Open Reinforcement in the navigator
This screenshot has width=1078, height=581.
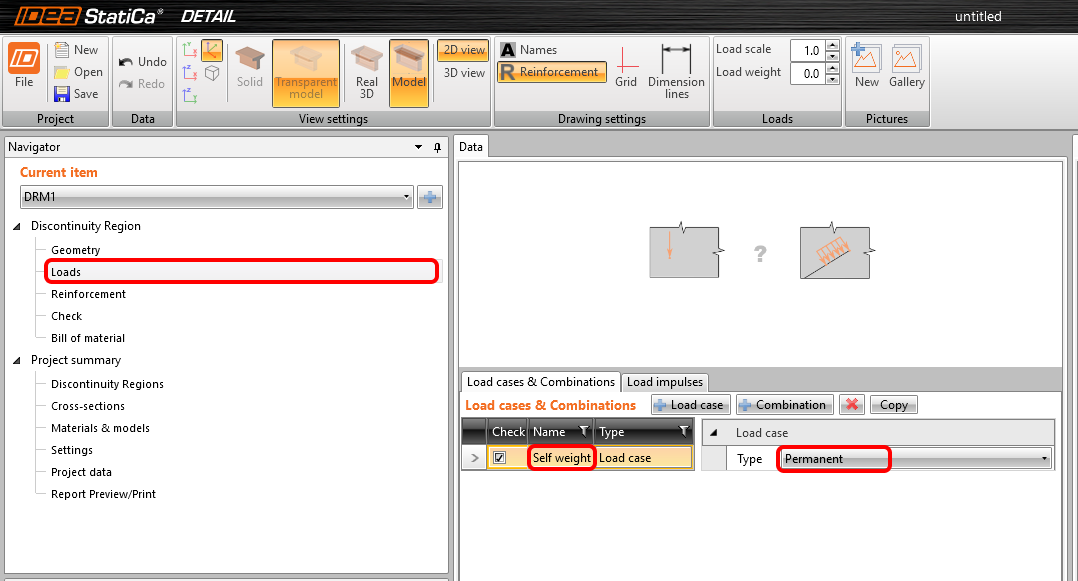(x=88, y=294)
